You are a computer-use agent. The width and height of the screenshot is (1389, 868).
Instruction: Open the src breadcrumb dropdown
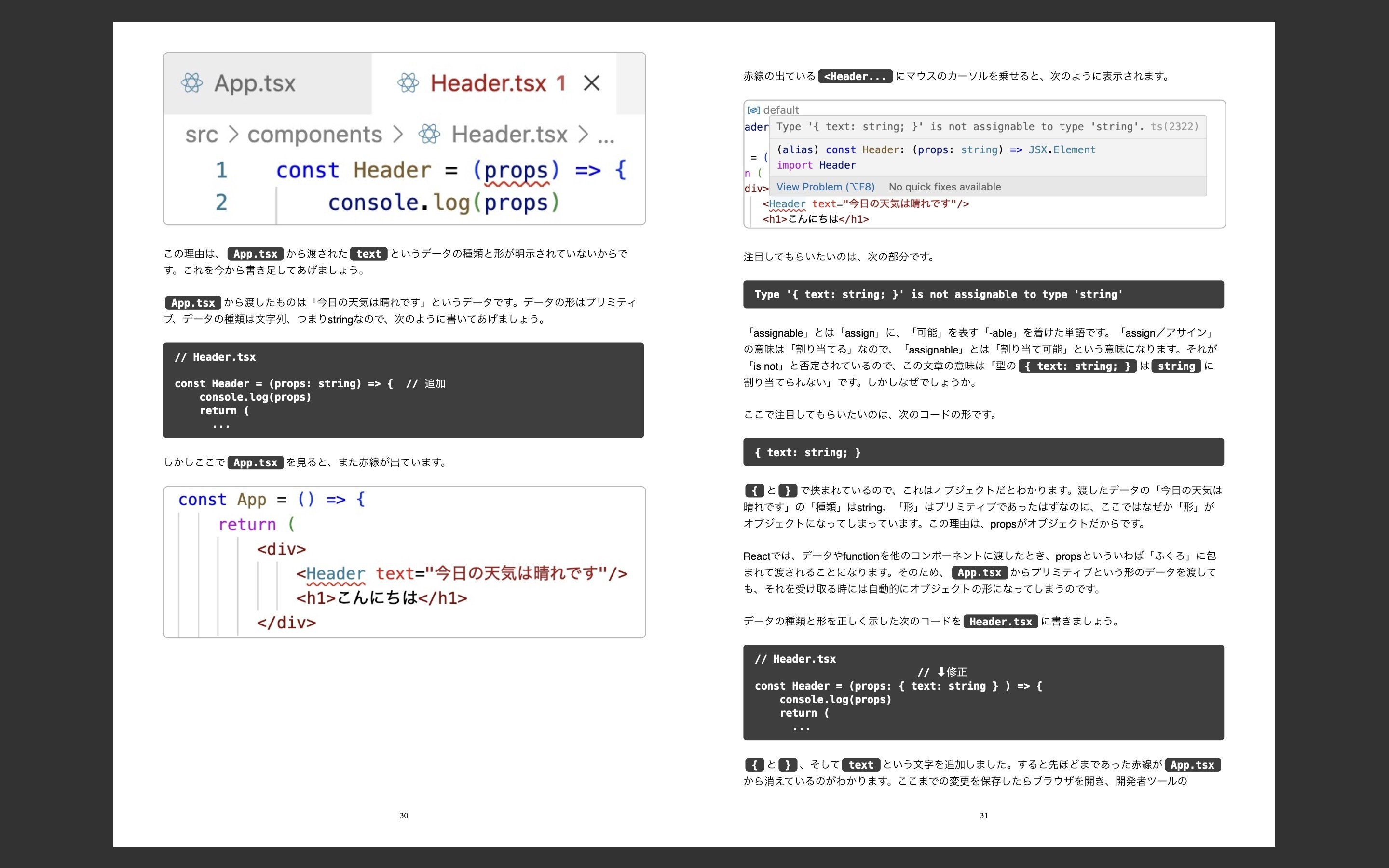pyautogui.click(x=202, y=134)
